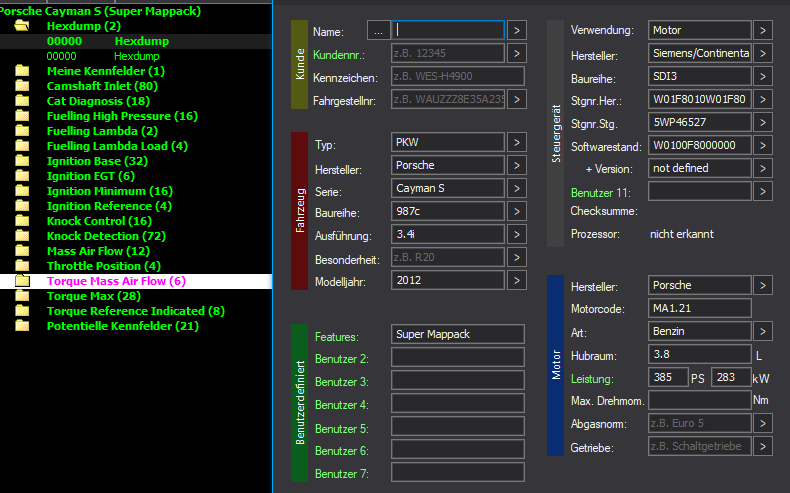
Task: Click the Hubraum field showing 3.8
Action: point(699,355)
